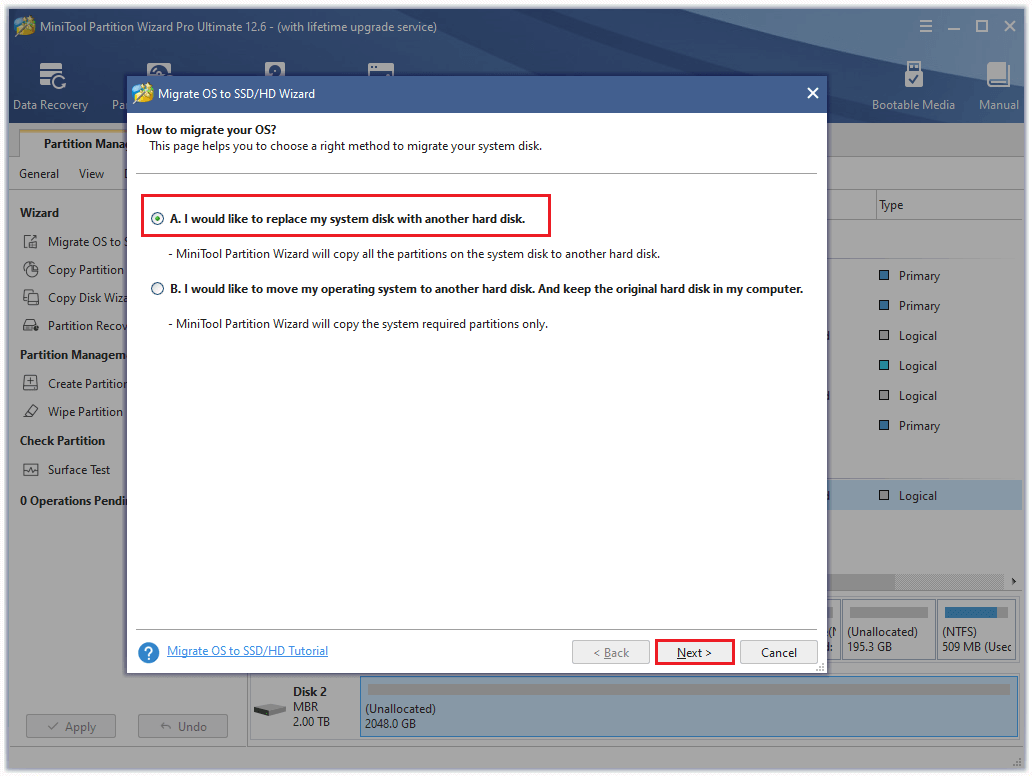
Task: Click the partition list scroll right arrow
Action: coord(1014,581)
